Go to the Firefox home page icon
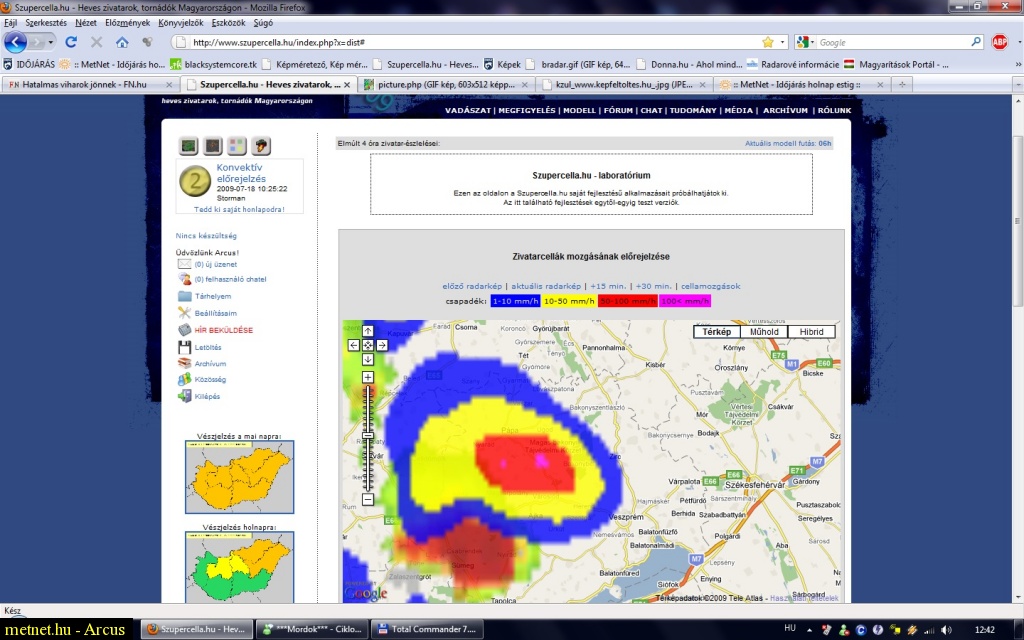The width and height of the screenshot is (1024, 640). [122, 42]
